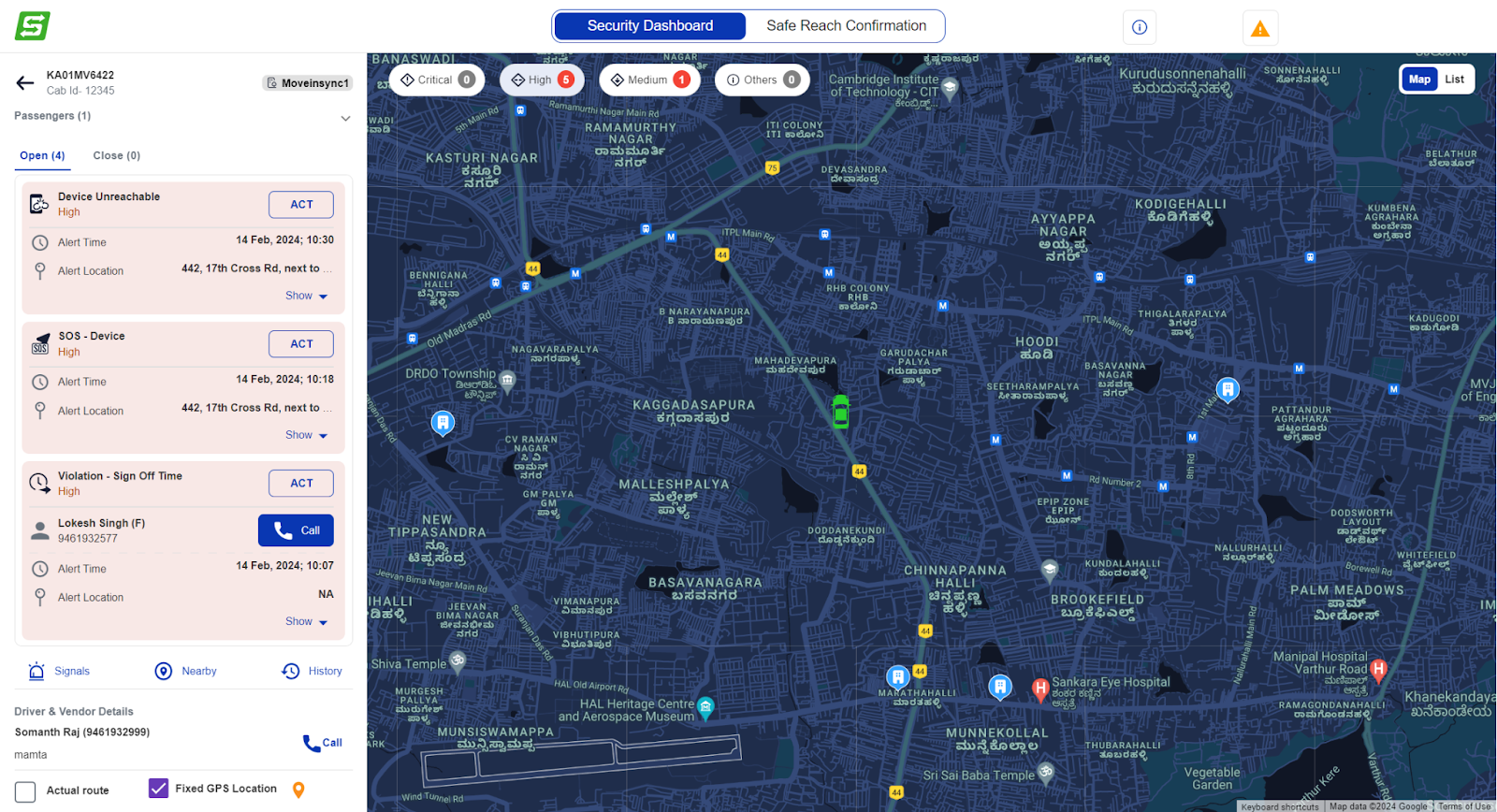Show details of SOS - Device alert
The height and width of the screenshot is (812, 1497).
pyautogui.click(x=307, y=435)
